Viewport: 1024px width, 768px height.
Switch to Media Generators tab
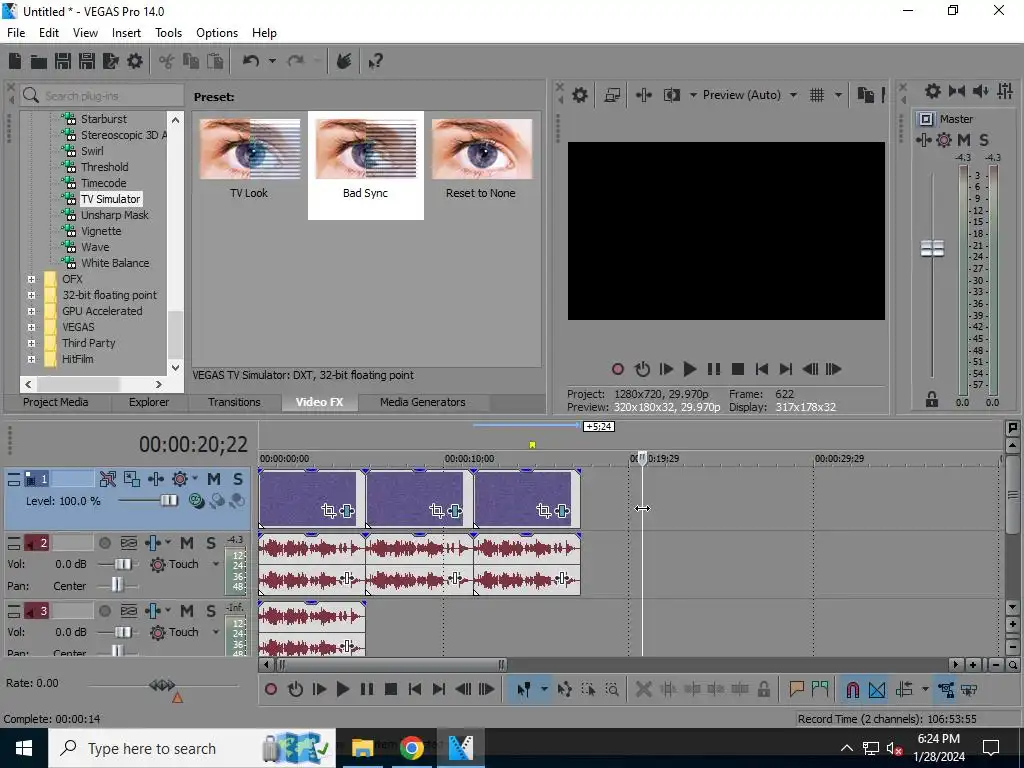pyautogui.click(x=423, y=402)
